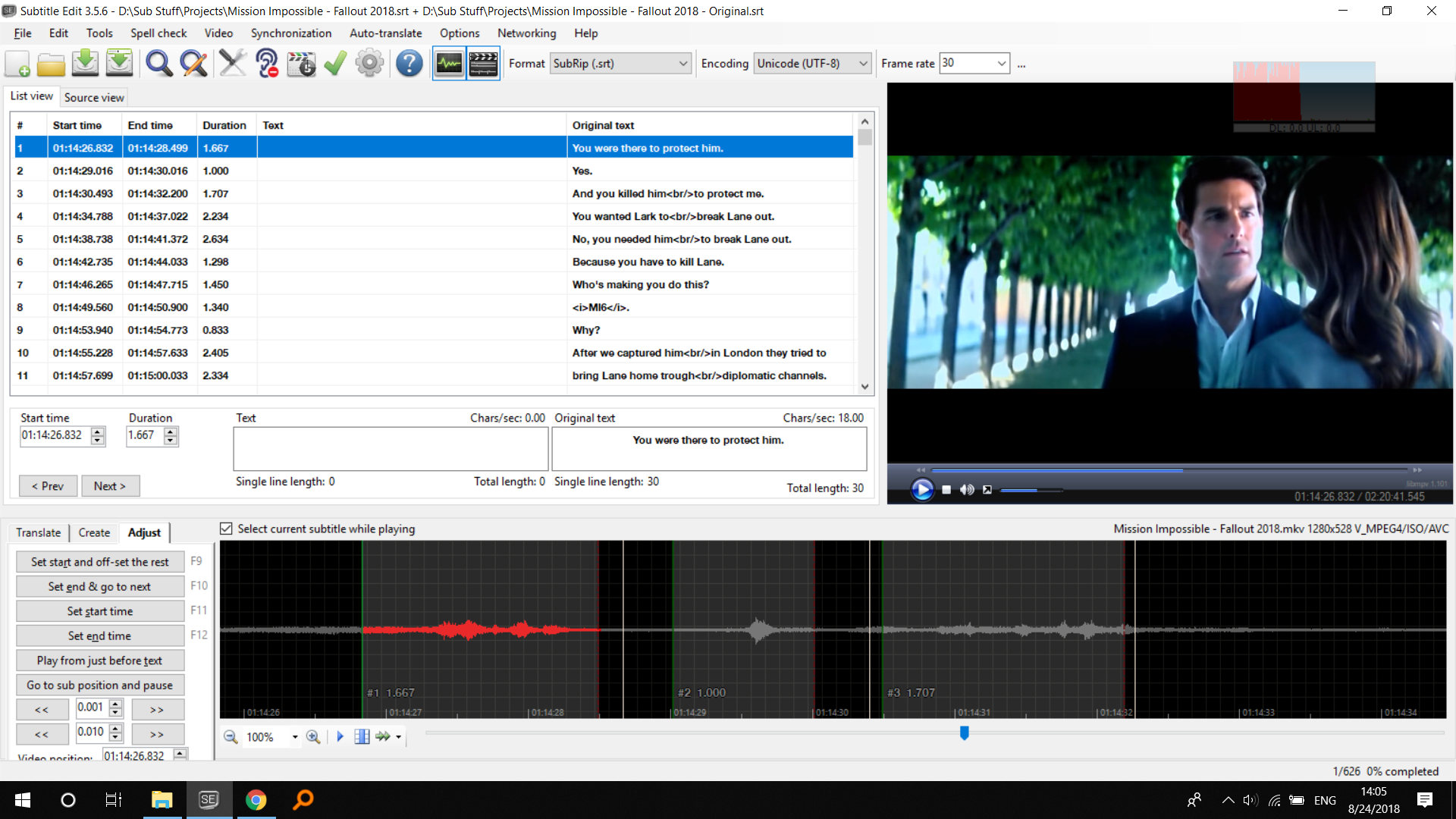This screenshot has height=819, width=1456.
Task: Click subtitle #2 block in waveform
Action: click(x=743, y=629)
